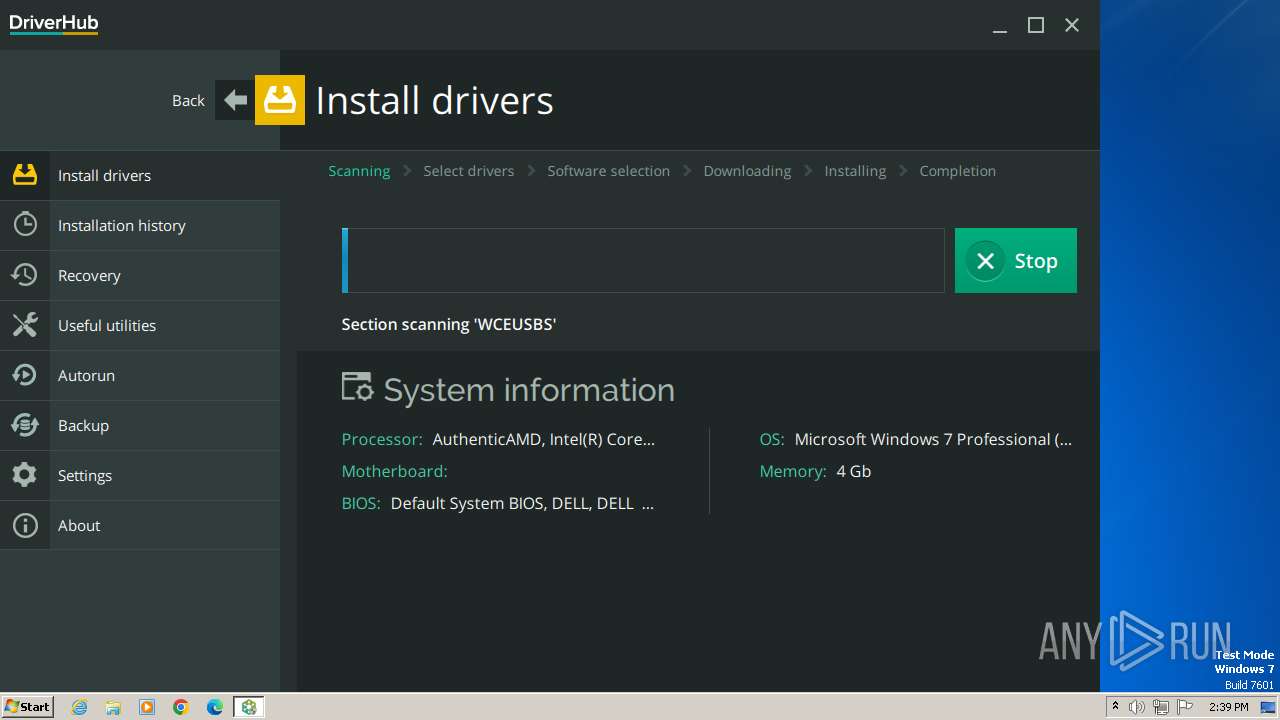Click the Back arrow icon
The image size is (1280, 720).
[x=235, y=100]
